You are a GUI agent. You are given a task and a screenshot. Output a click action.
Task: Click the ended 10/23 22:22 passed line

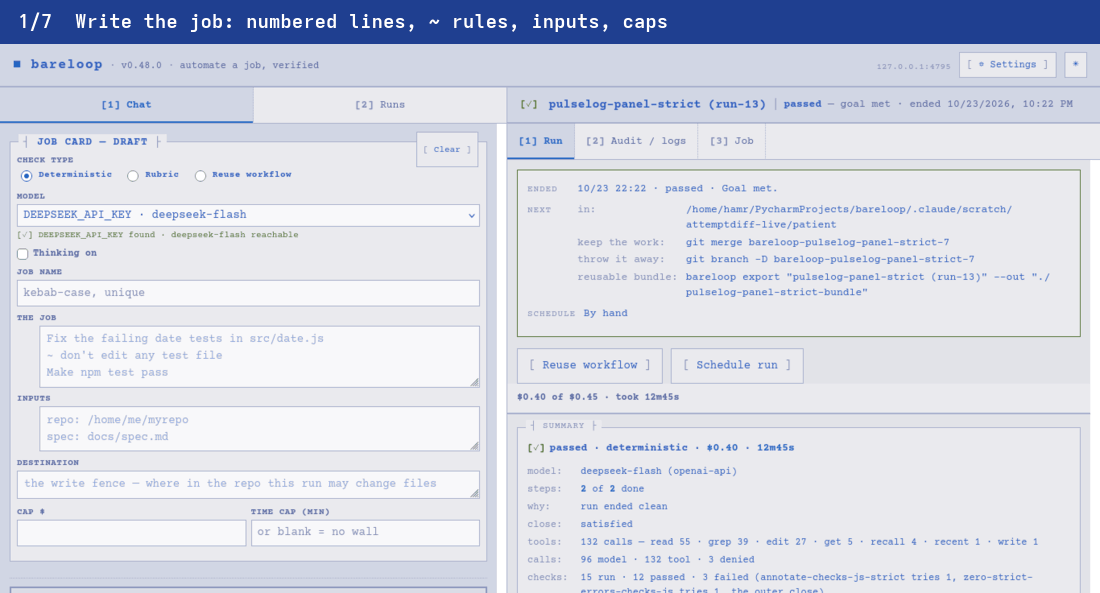tap(677, 188)
